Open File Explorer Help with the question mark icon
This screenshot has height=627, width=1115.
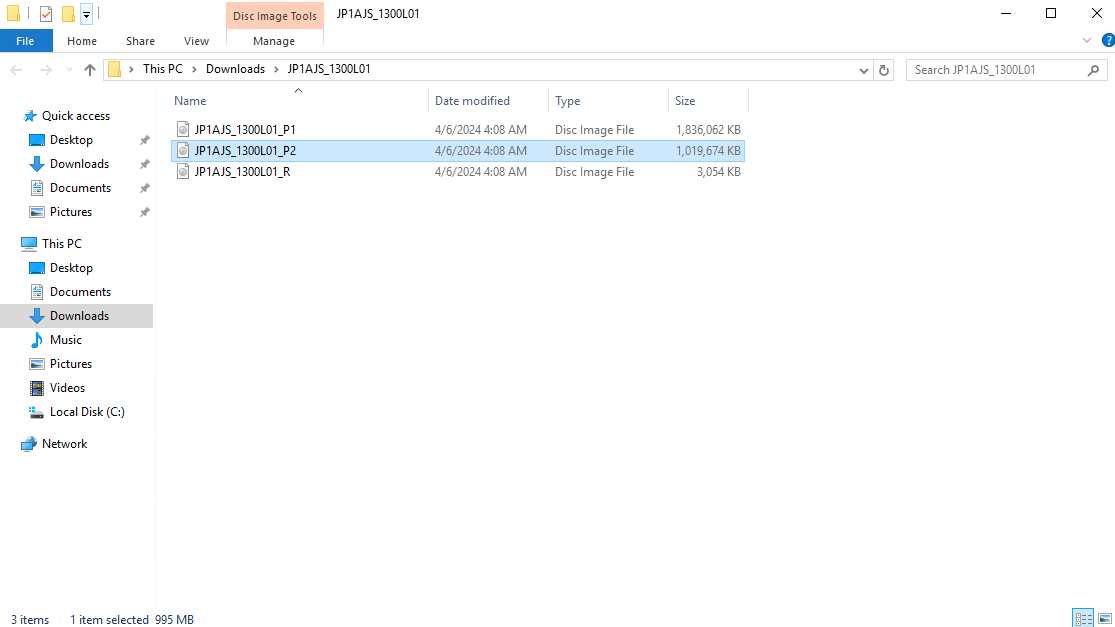pos(1106,40)
